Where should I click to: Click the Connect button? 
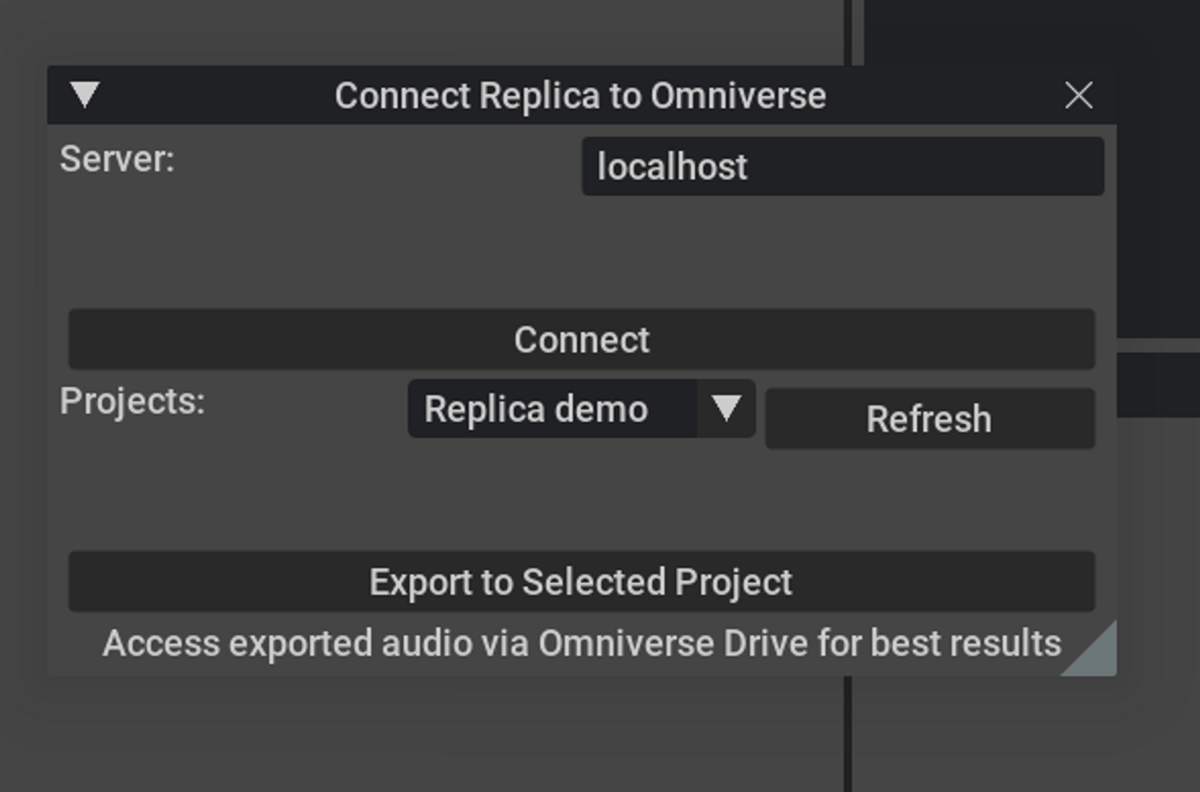pyautogui.click(x=581, y=339)
